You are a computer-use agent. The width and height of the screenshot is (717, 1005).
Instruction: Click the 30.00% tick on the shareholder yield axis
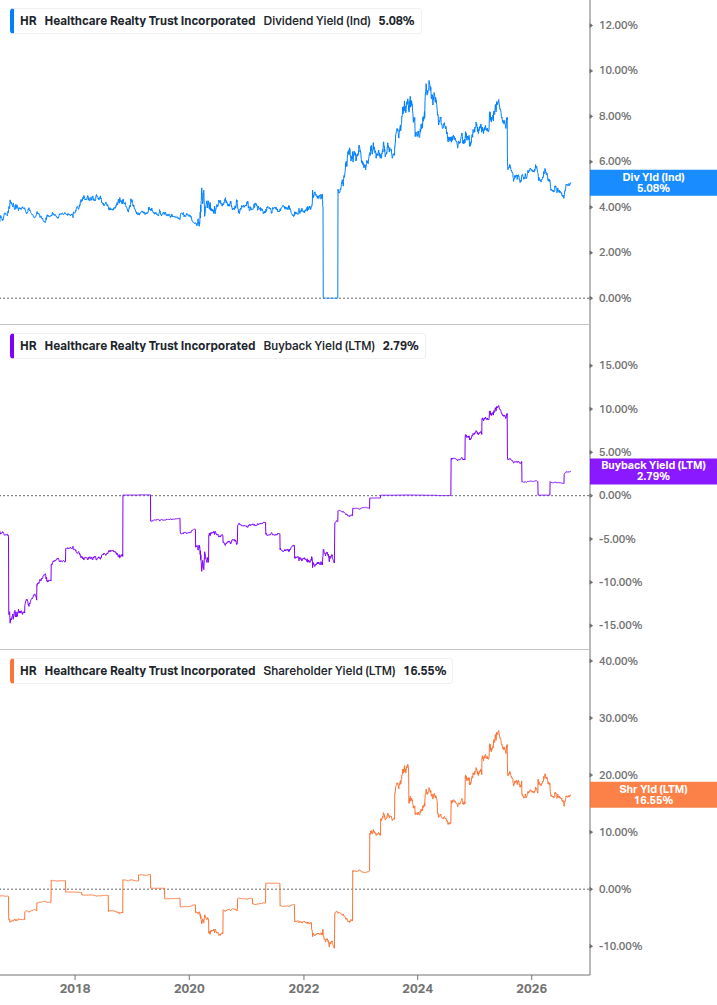[618, 718]
